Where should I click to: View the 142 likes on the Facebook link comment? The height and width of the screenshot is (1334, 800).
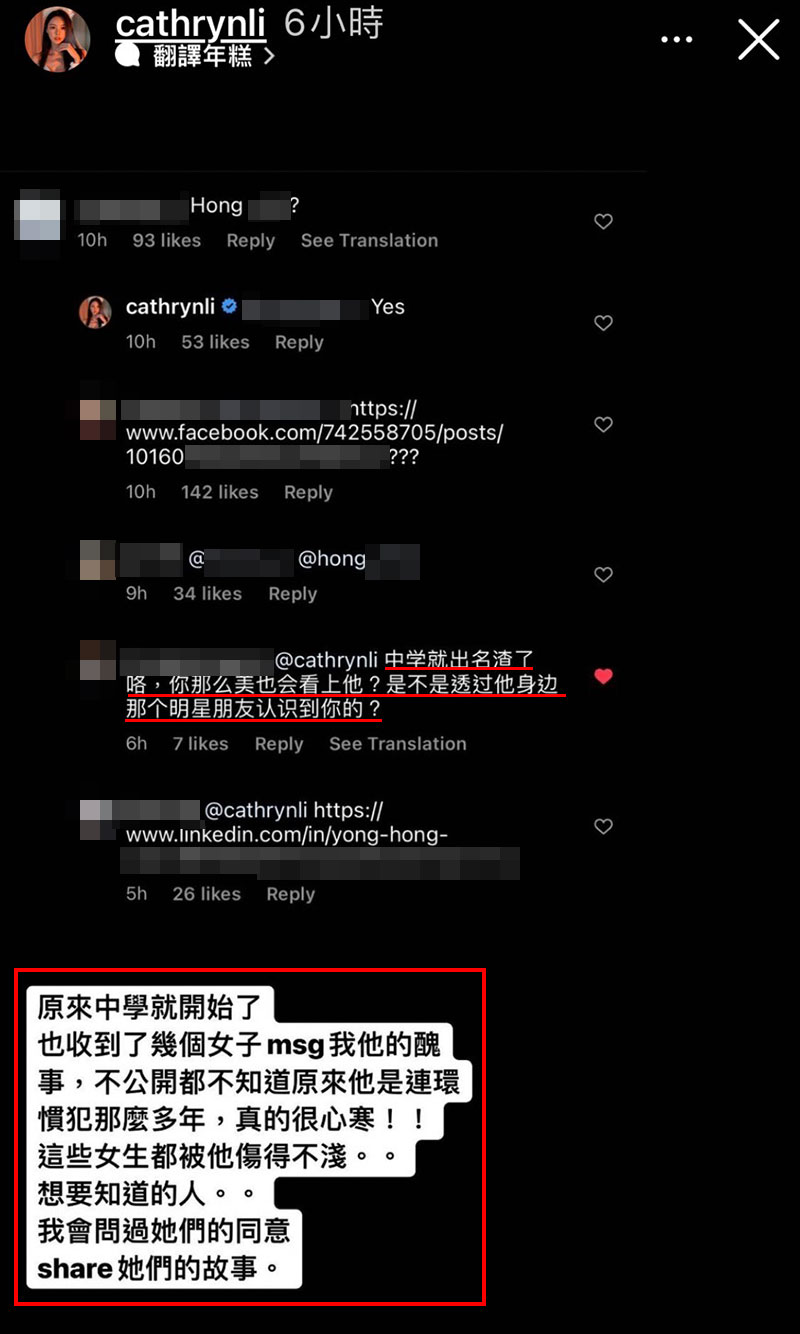click(219, 492)
